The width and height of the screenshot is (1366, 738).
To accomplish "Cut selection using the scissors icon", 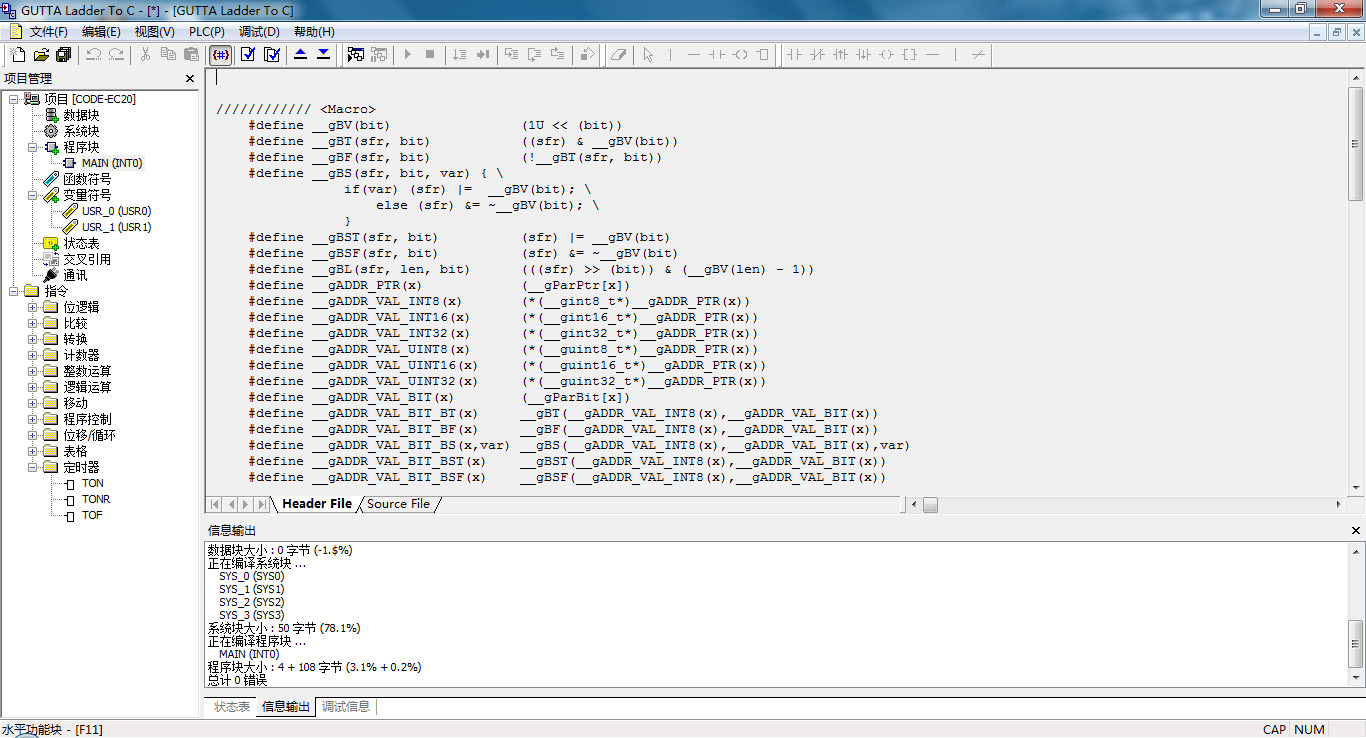I will click(x=145, y=54).
